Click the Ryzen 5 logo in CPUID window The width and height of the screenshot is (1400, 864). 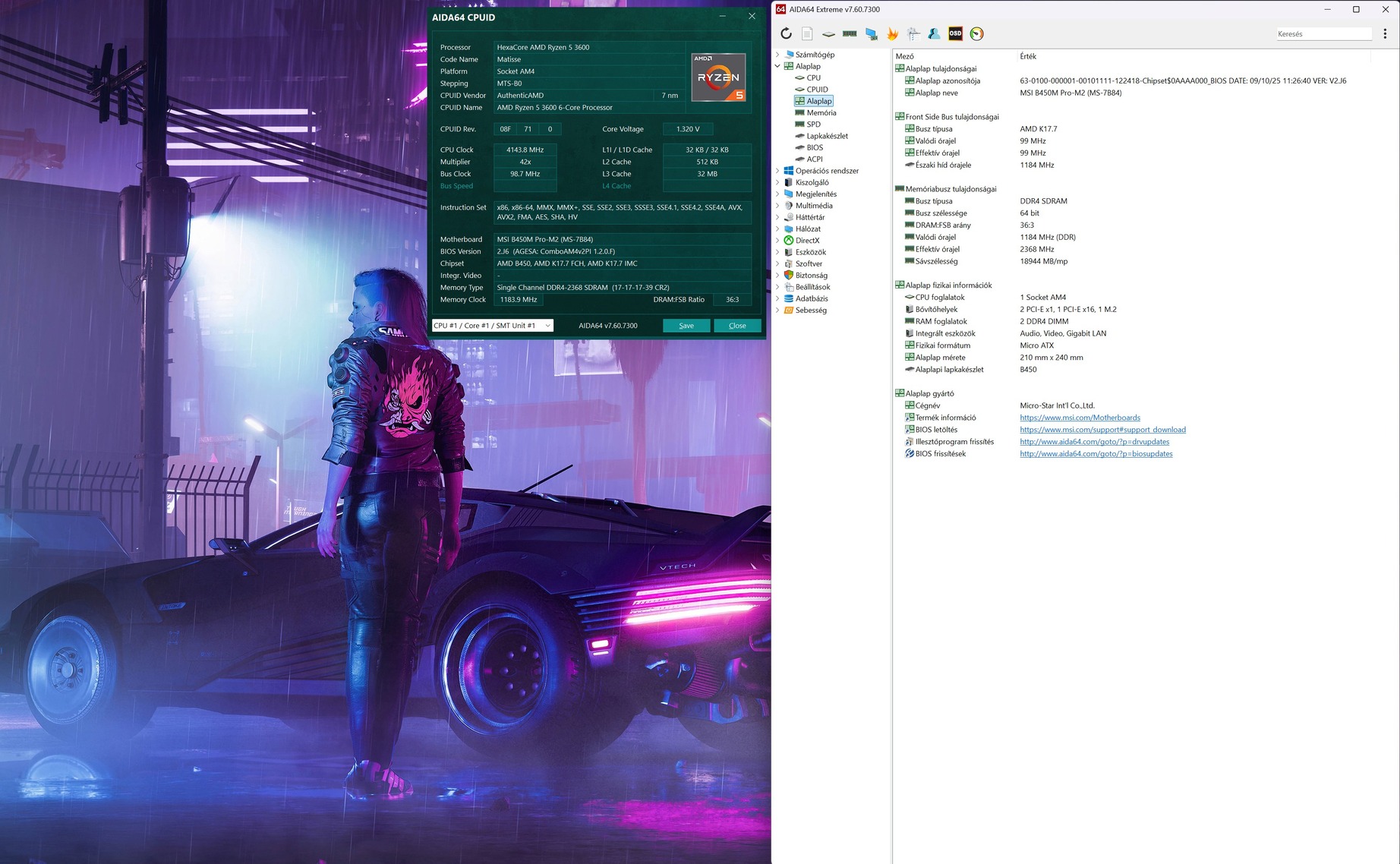719,77
